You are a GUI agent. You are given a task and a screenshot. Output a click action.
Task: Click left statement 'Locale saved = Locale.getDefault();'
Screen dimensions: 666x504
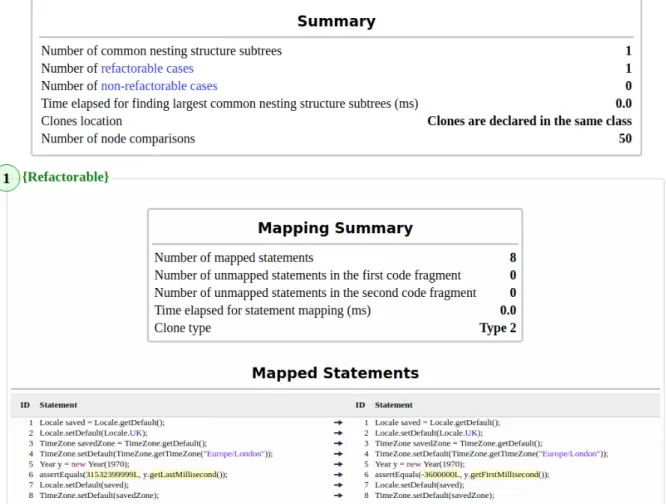(102, 422)
